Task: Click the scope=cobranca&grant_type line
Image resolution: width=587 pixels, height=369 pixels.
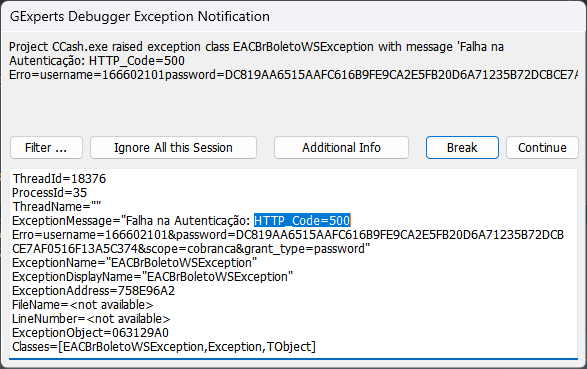Action: [x=191, y=248]
